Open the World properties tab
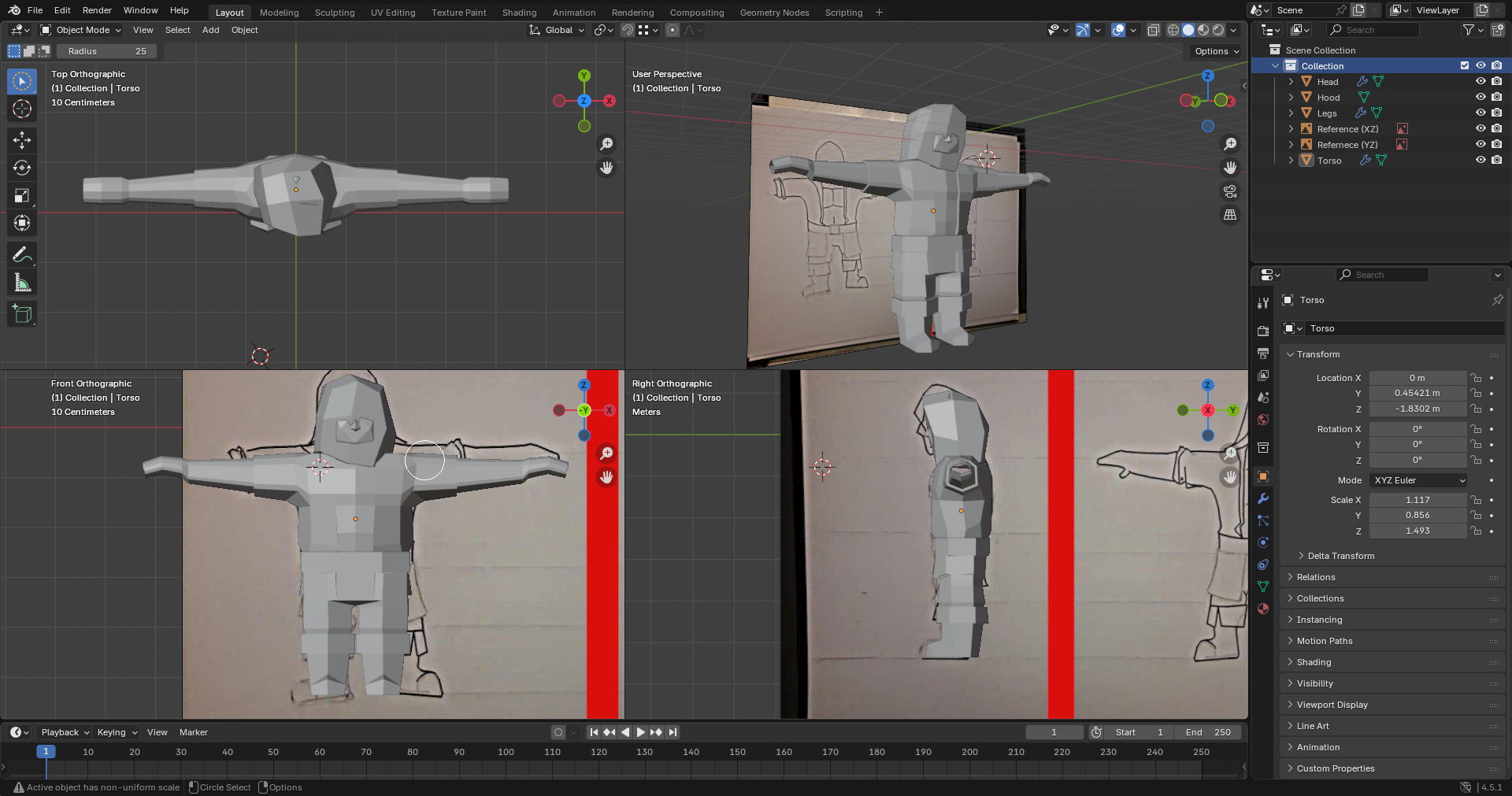The image size is (1512, 796). (x=1263, y=420)
